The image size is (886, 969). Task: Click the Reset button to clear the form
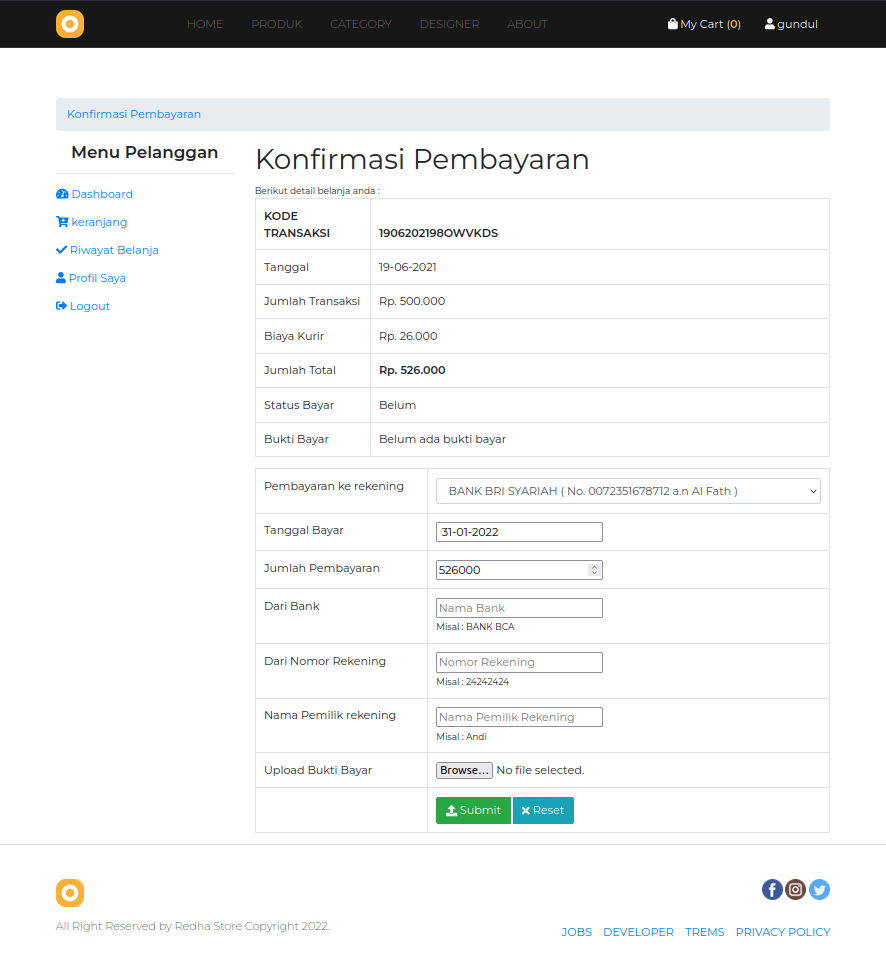click(543, 810)
